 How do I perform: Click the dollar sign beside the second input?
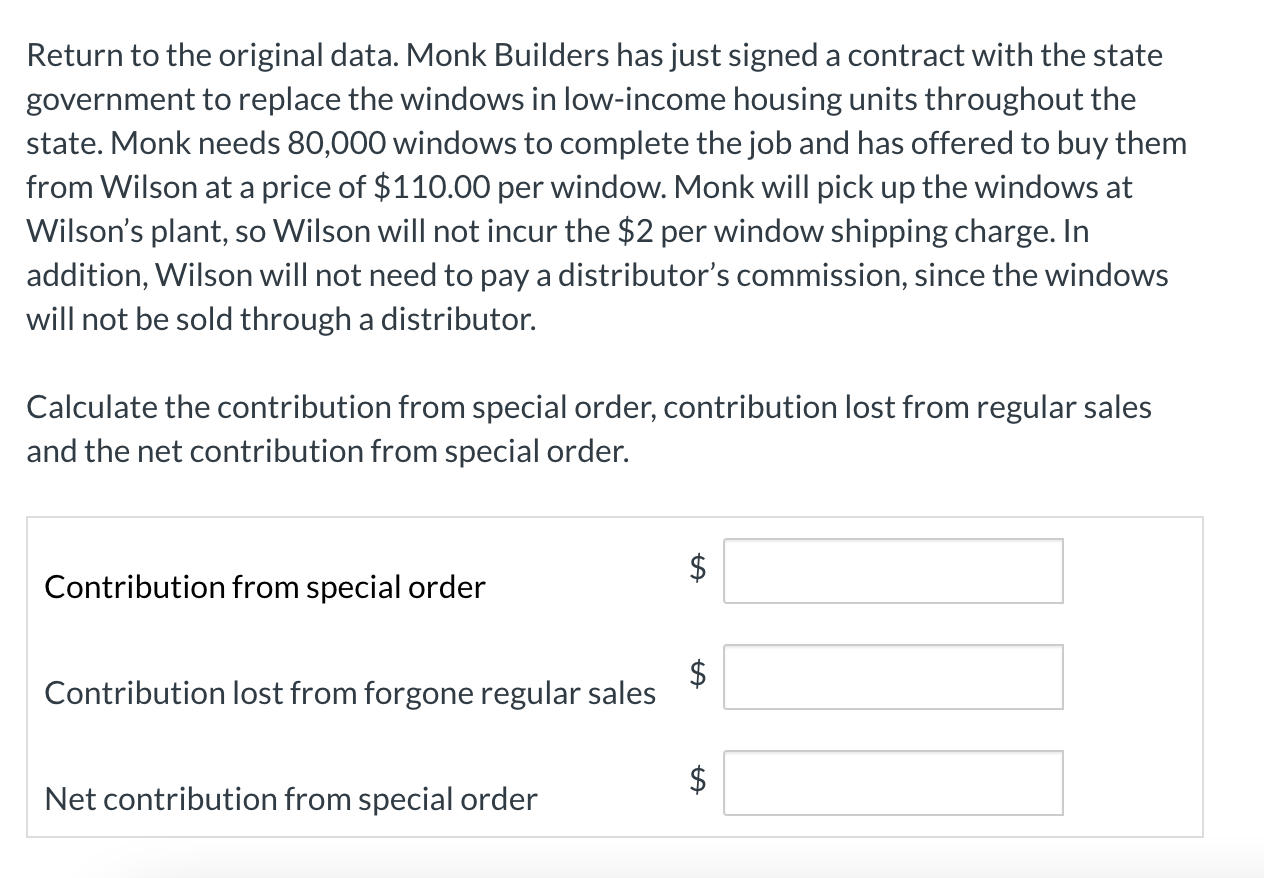pyautogui.click(x=699, y=673)
